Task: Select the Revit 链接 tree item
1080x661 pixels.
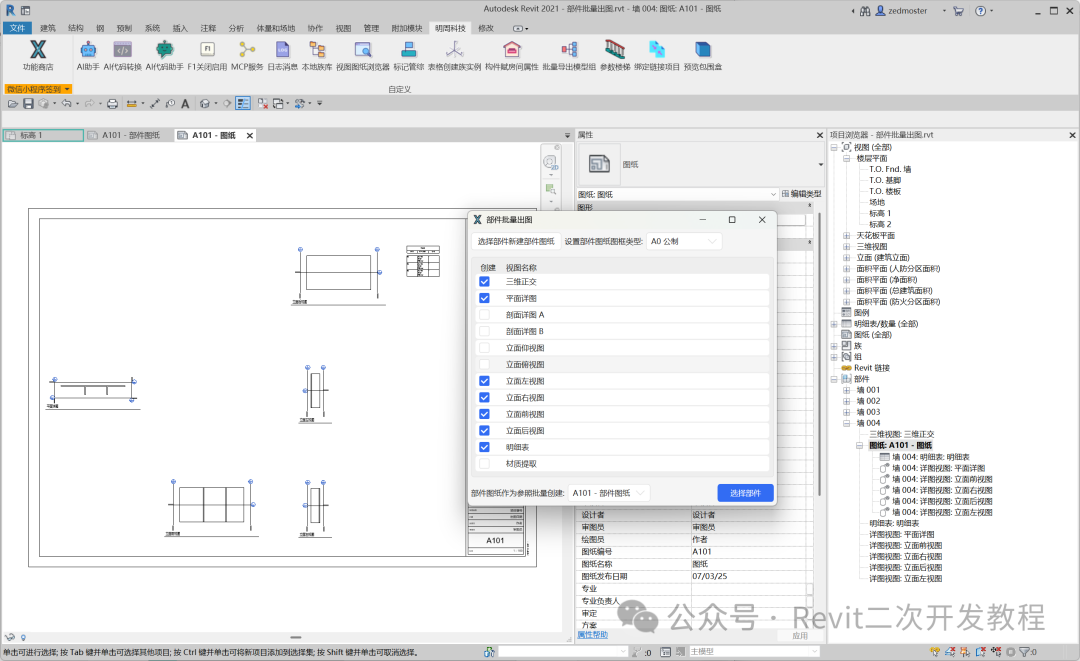Action: (872, 368)
